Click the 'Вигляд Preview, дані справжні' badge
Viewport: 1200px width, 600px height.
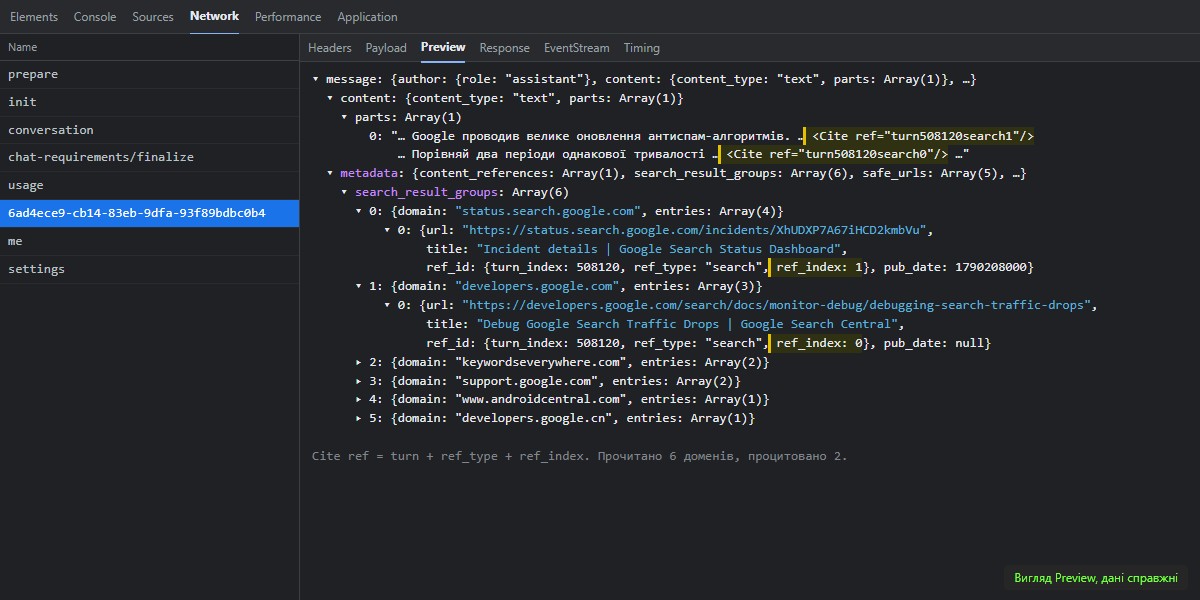click(1096, 578)
